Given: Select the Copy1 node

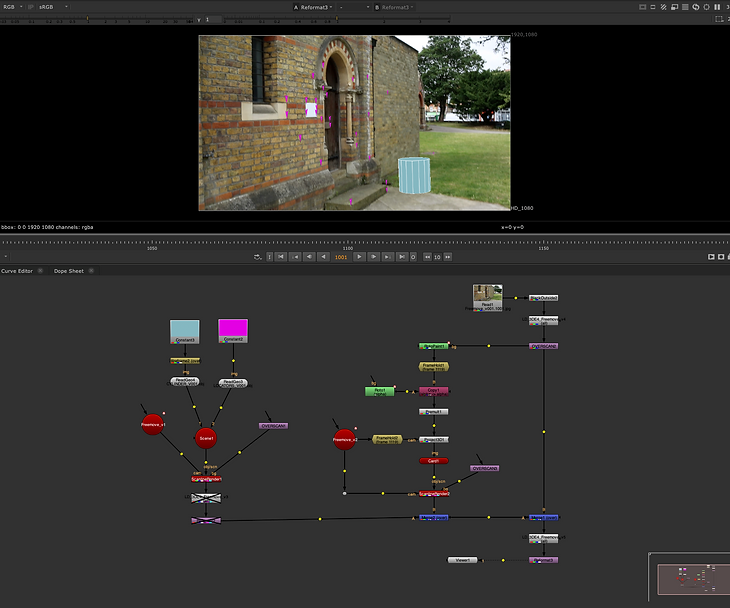Looking at the screenshot, I should (433, 391).
